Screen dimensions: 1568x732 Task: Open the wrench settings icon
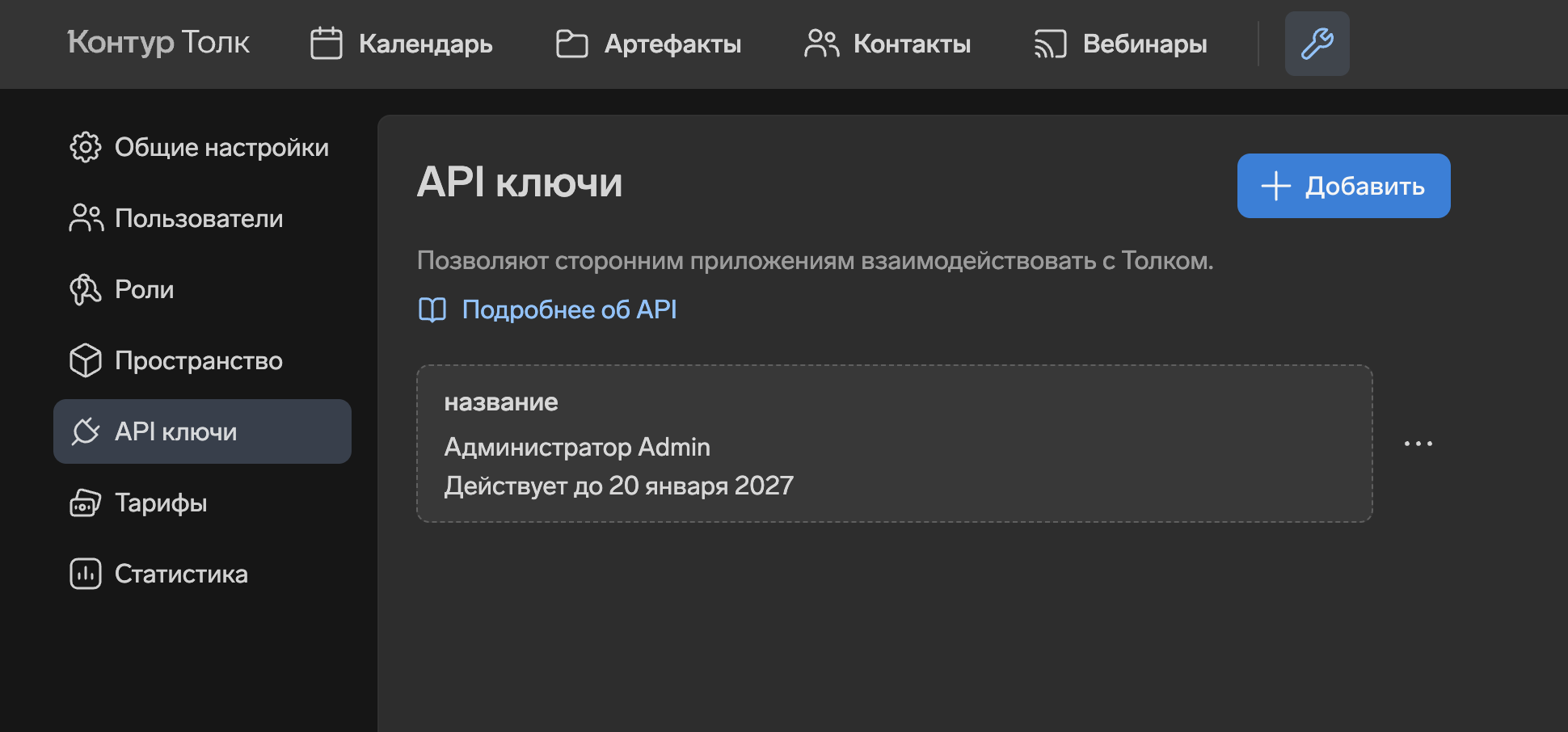click(x=1317, y=44)
